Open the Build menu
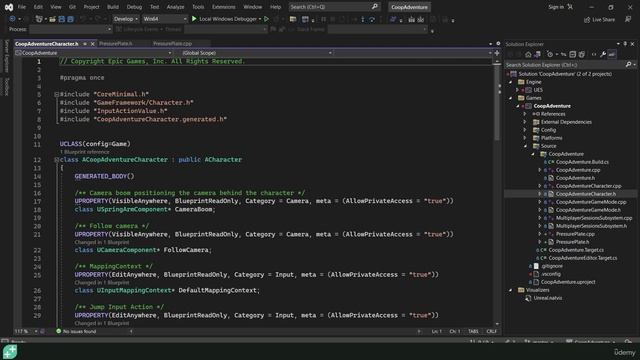The height and width of the screenshot is (360, 640). coord(113,7)
